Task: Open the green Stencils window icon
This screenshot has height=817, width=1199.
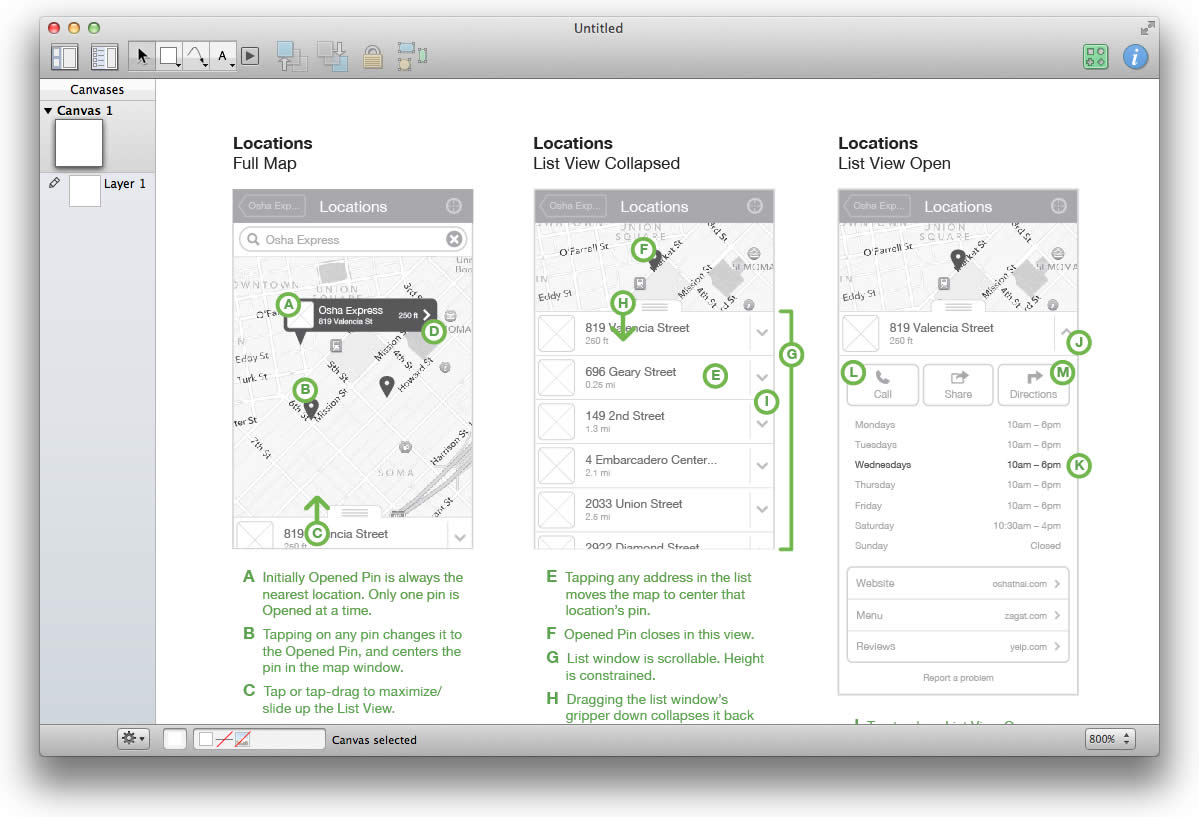Action: click(1095, 57)
